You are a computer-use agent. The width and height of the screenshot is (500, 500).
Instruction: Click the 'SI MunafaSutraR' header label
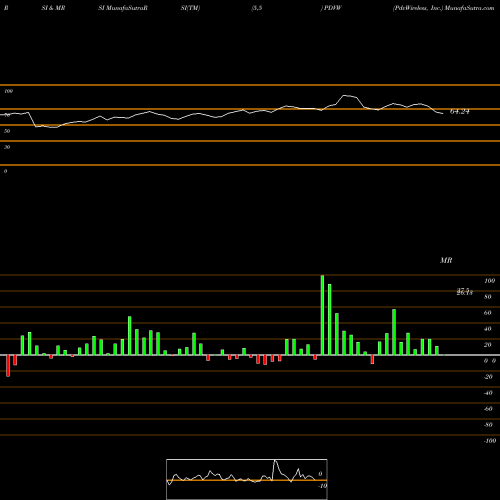point(123,8)
